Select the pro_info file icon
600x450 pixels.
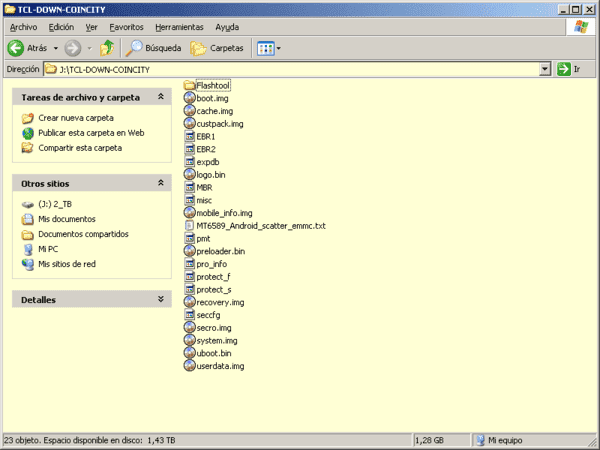189,264
